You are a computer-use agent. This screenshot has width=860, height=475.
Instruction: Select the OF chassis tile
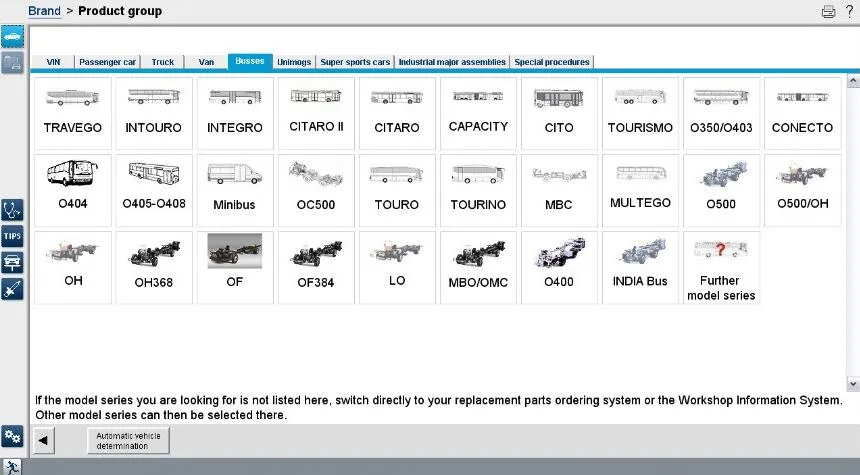coord(235,268)
